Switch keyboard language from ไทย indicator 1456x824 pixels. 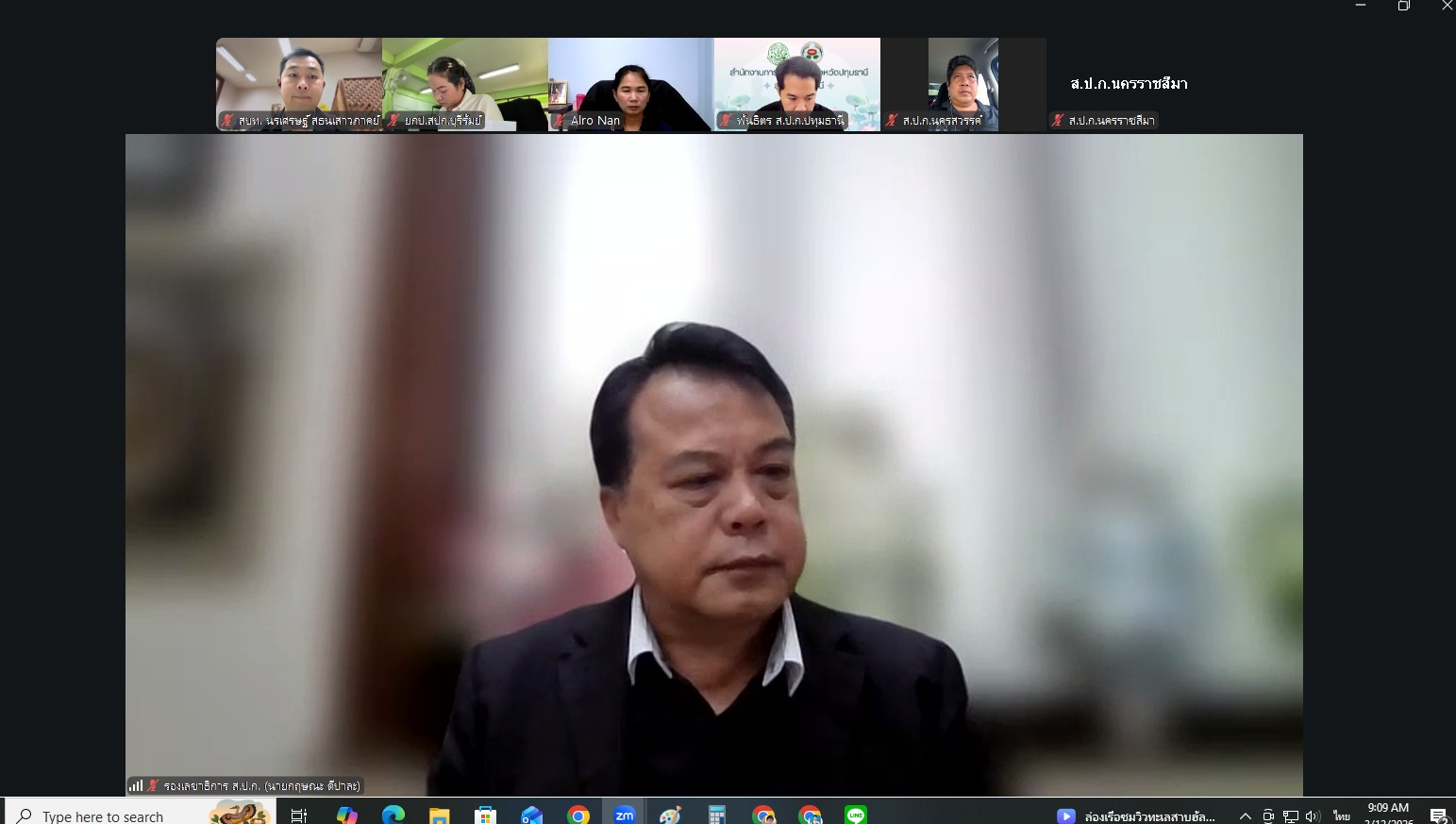coord(1342,816)
